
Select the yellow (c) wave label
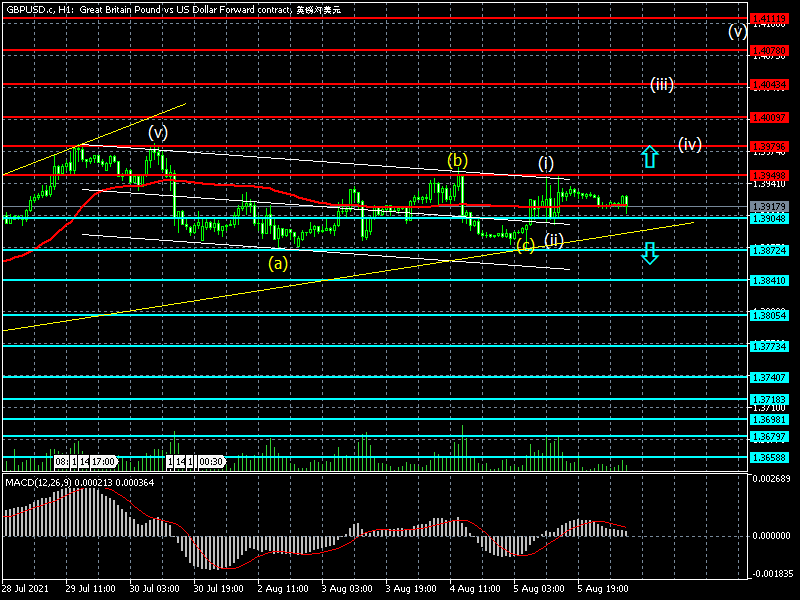tap(526, 245)
